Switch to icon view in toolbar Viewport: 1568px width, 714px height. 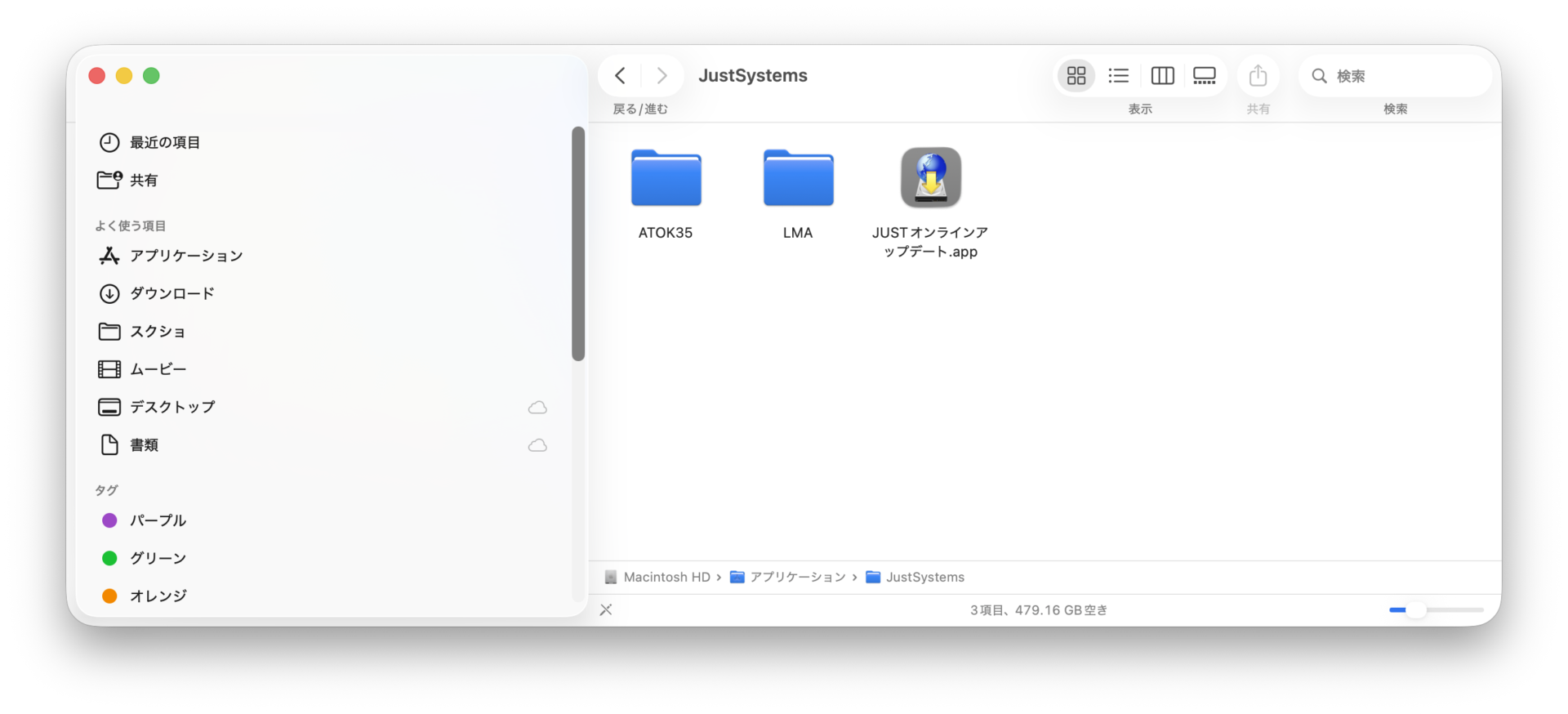[x=1076, y=76]
